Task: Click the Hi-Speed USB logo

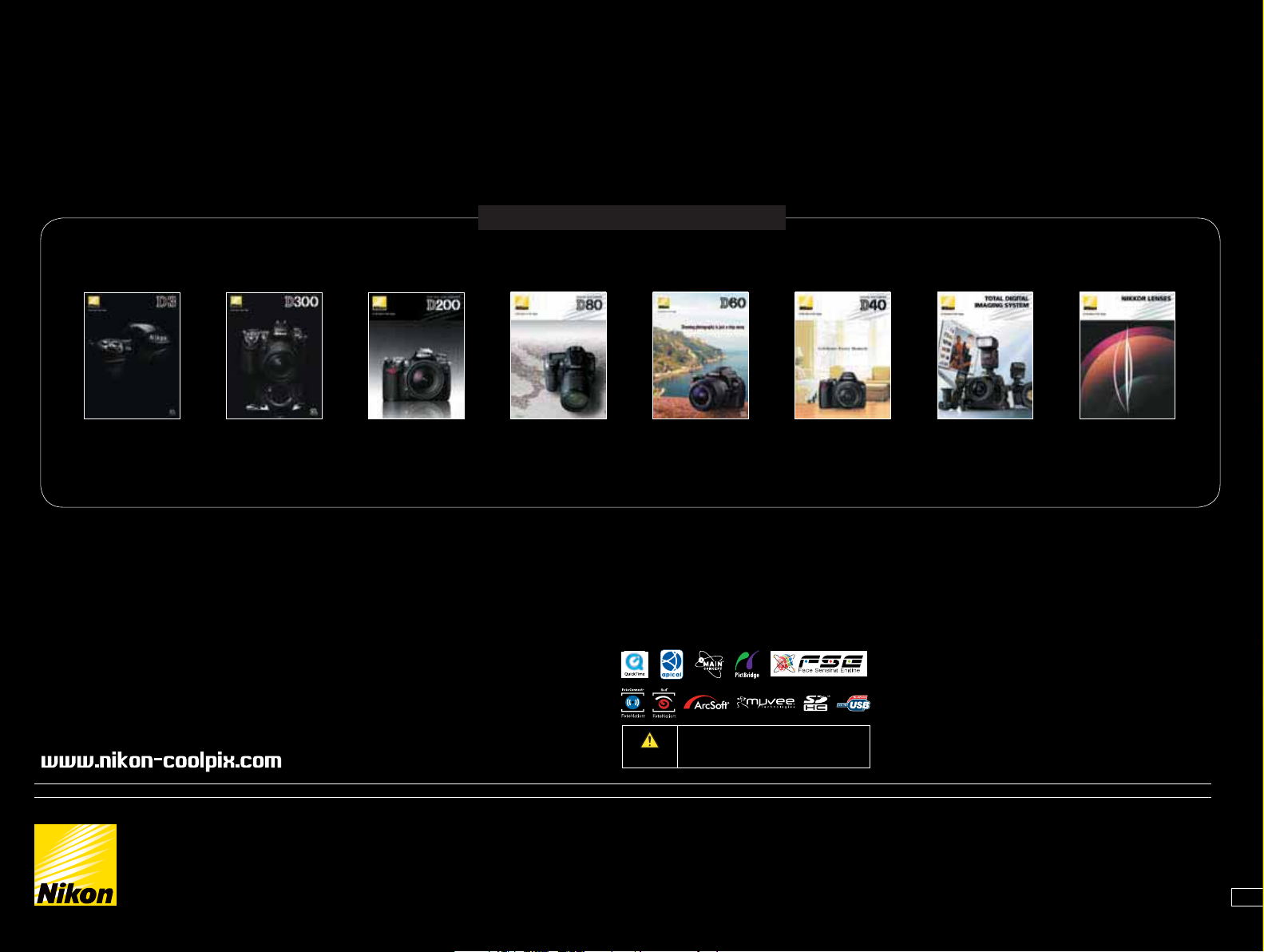Action: coord(853,704)
